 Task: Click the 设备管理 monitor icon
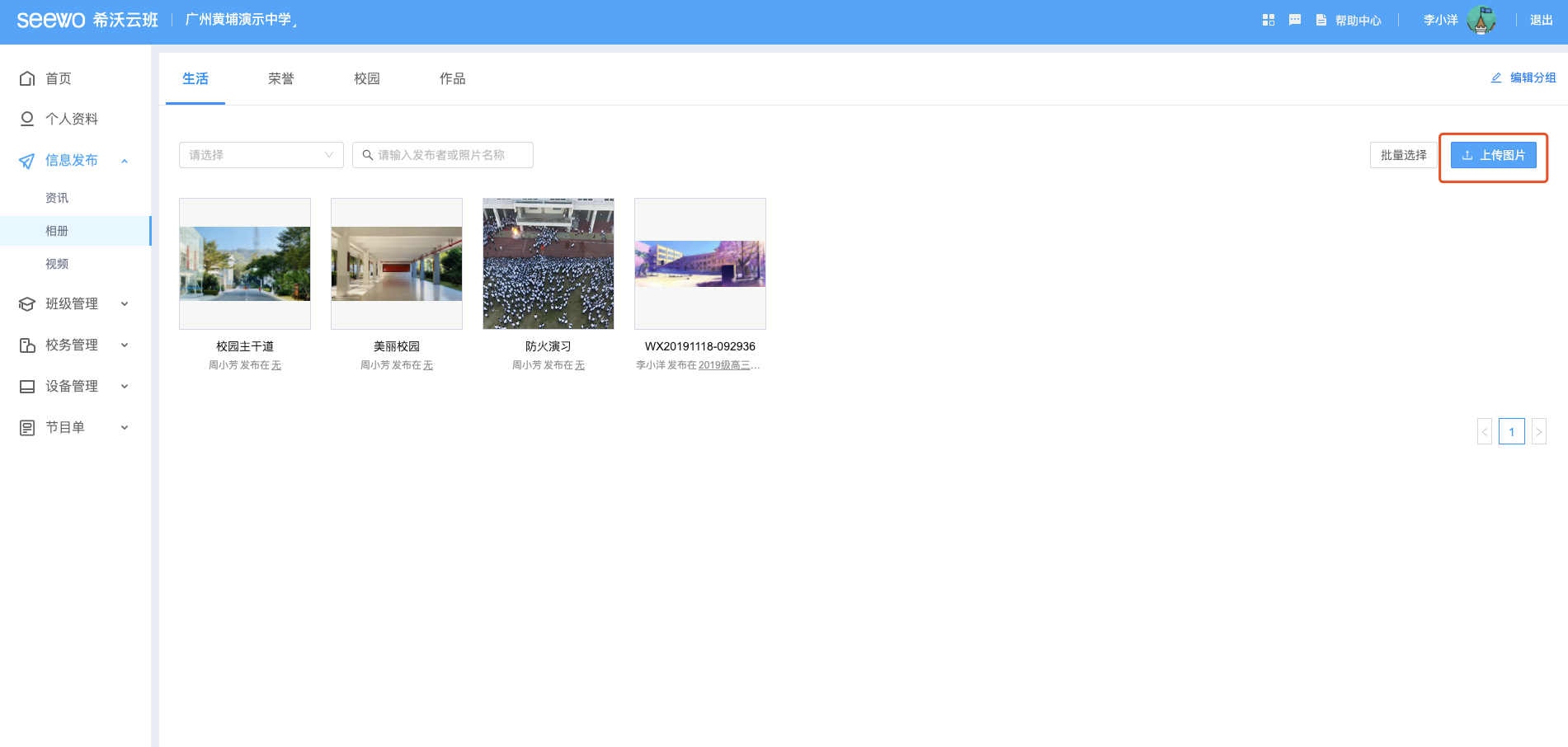(x=27, y=386)
